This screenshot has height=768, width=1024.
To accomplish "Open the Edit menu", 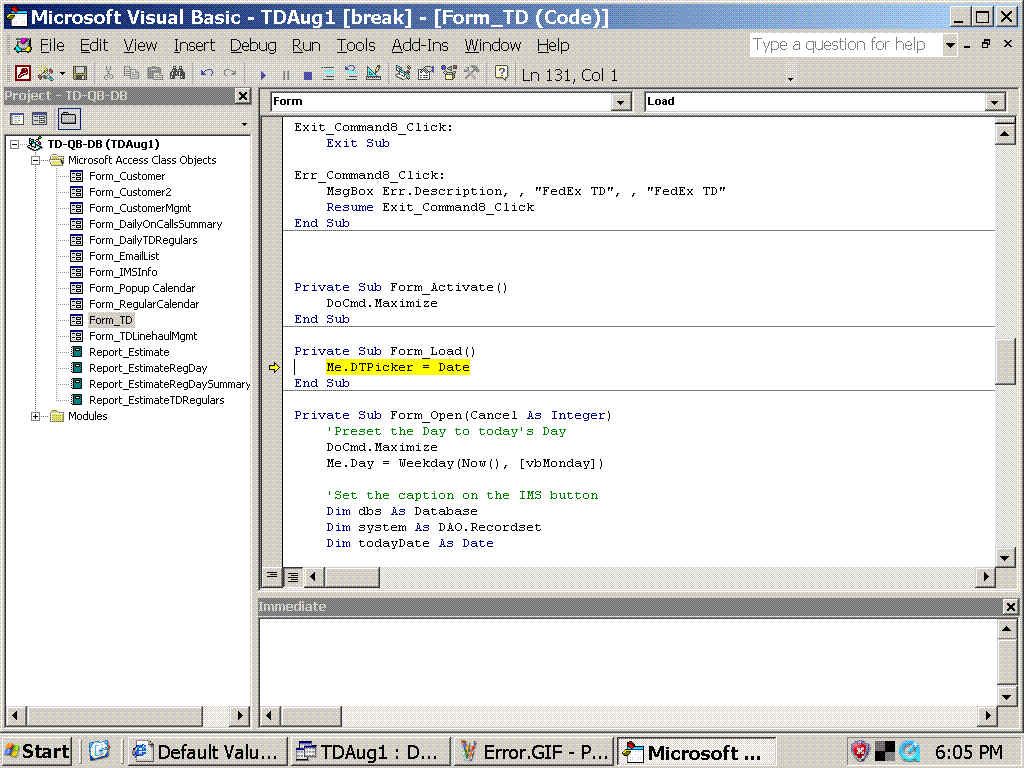I will pos(94,45).
